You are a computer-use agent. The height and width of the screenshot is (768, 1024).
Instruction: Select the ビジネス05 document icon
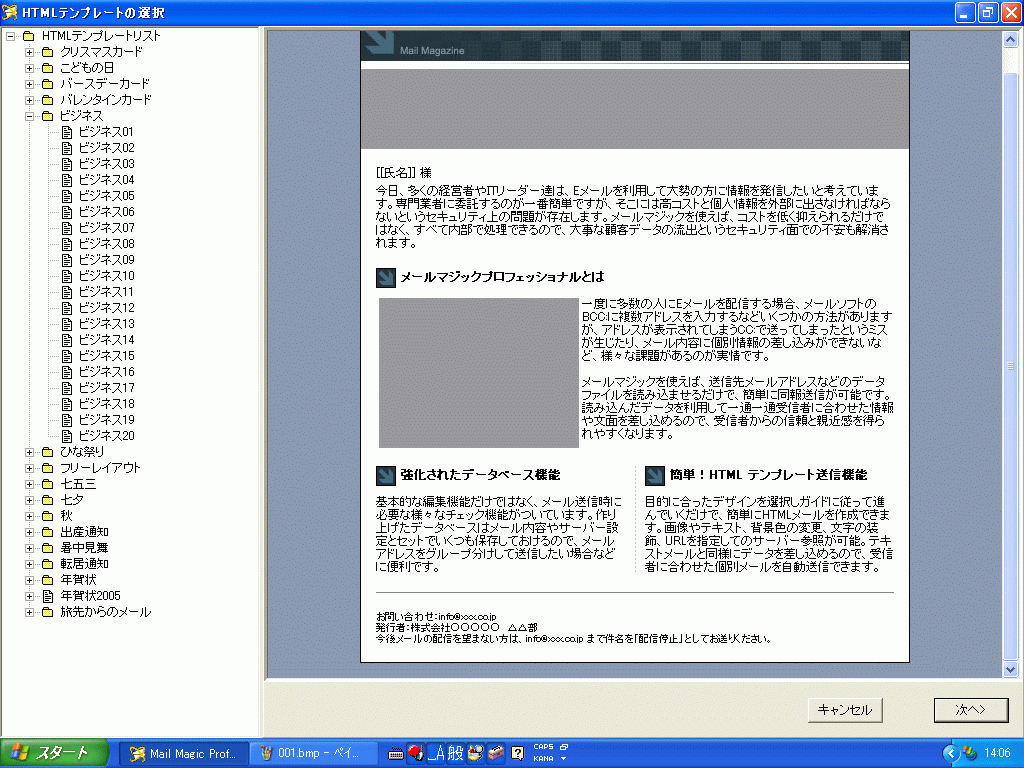(x=67, y=196)
